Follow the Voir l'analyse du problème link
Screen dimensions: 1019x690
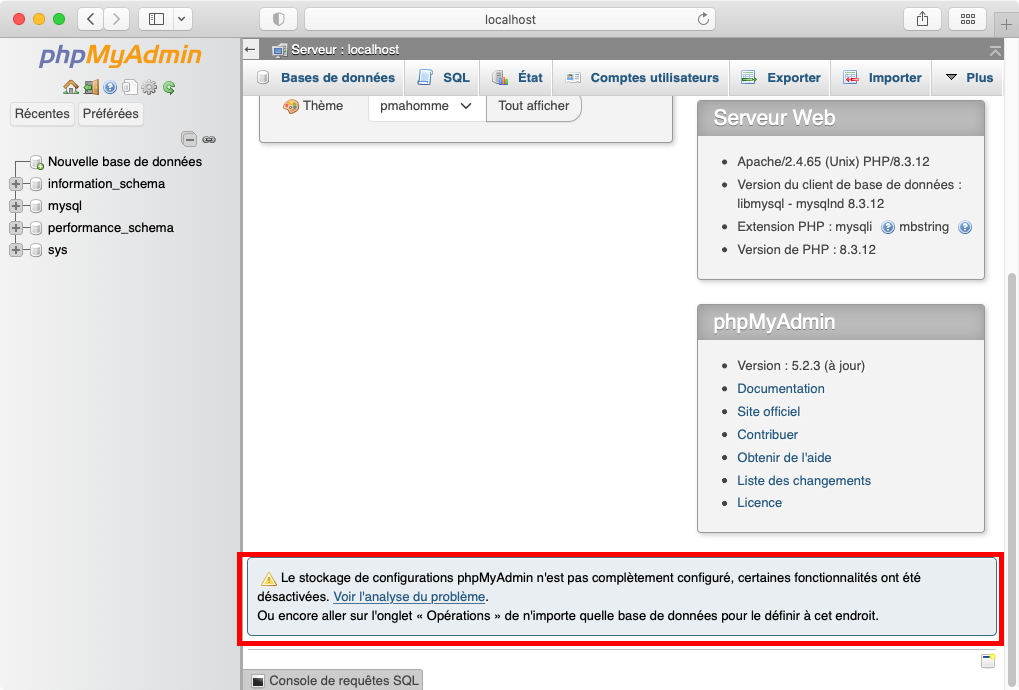(x=409, y=597)
